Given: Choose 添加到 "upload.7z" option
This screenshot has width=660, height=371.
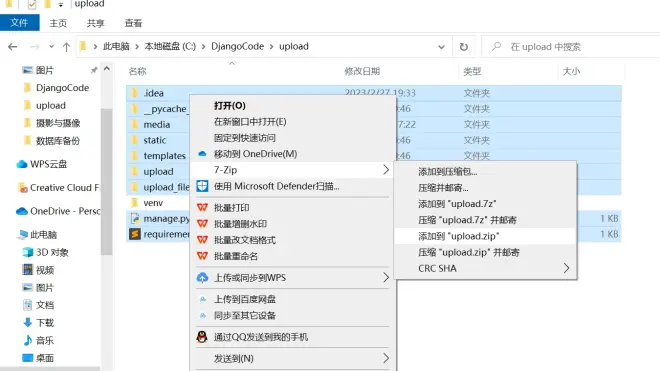Looking at the screenshot, I should 457,204.
